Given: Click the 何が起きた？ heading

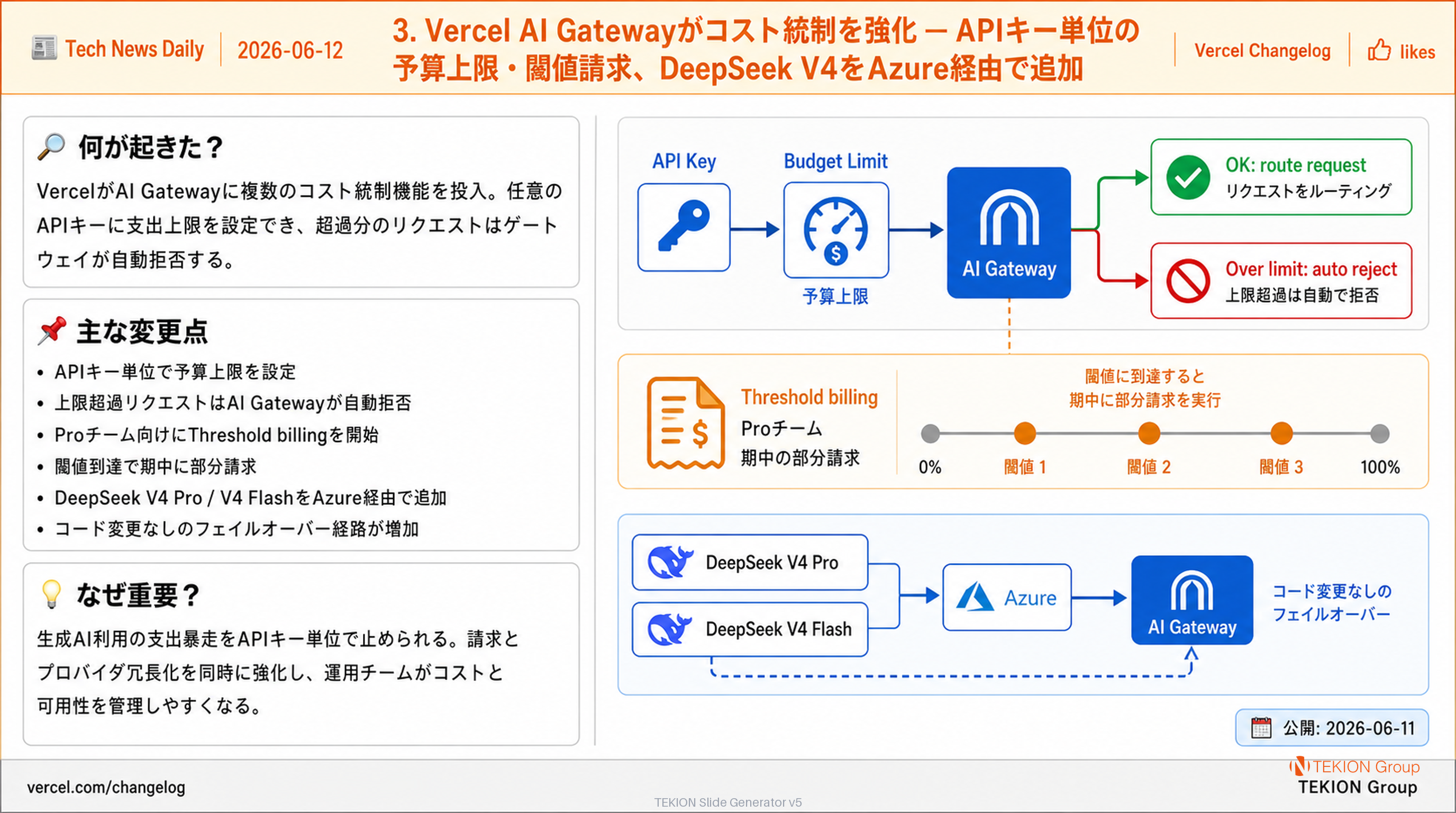Looking at the screenshot, I should point(150,147).
